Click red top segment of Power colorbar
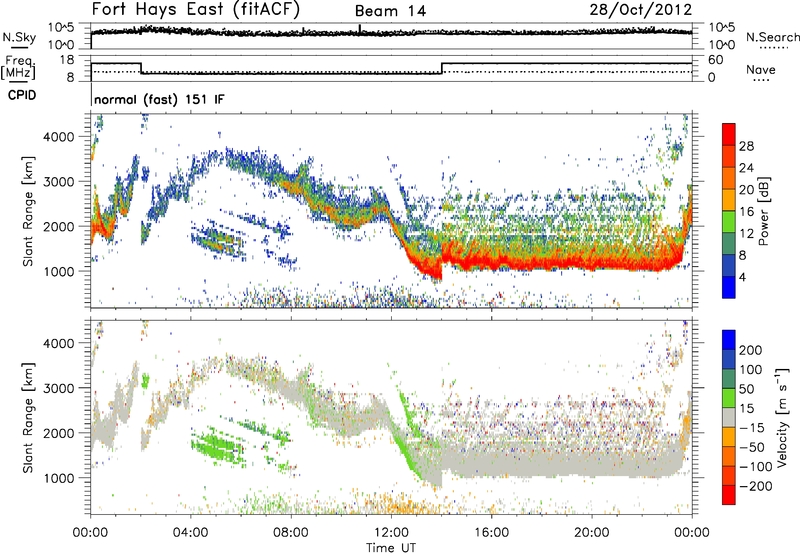Screen dimensions: 800x554 point(729,134)
